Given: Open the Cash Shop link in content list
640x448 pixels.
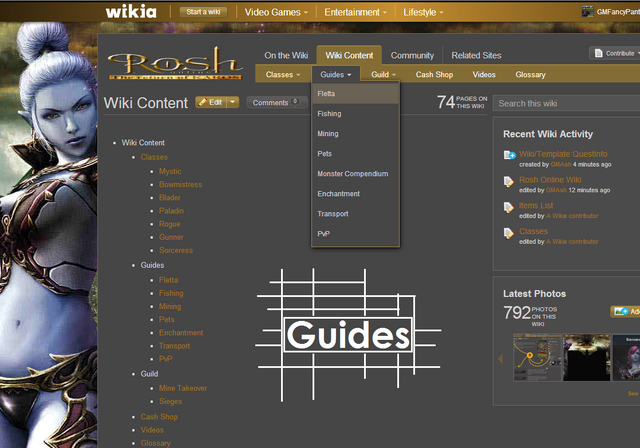Looking at the screenshot, I should coord(159,417).
